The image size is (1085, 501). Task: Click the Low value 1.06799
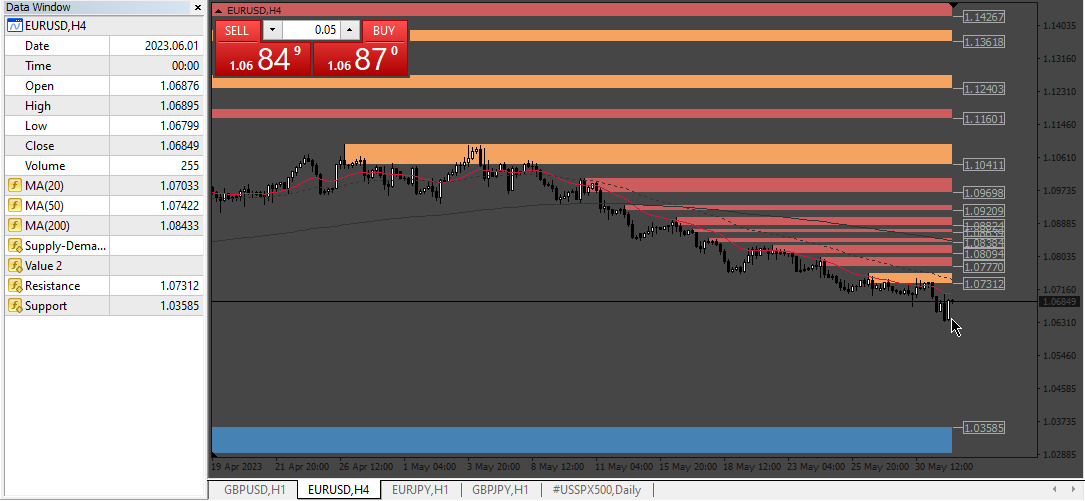(x=179, y=127)
